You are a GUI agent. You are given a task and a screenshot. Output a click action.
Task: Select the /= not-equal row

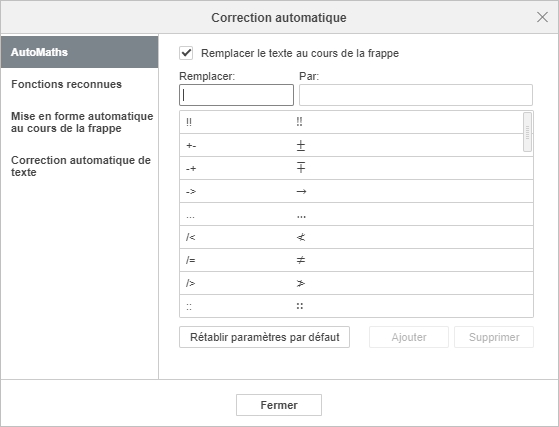coord(357,260)
